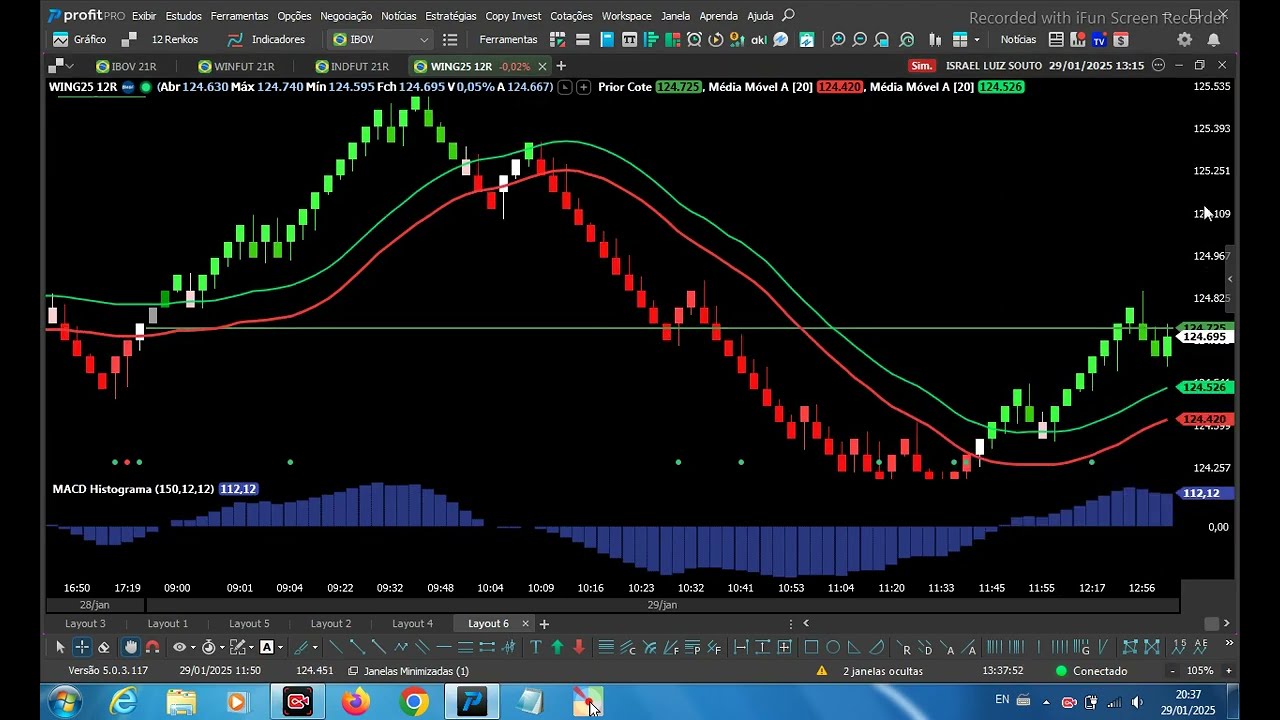Viewport: 1280px width, 720px height.
Task: Open the Estratégias menu
Action: click(450, 16)
